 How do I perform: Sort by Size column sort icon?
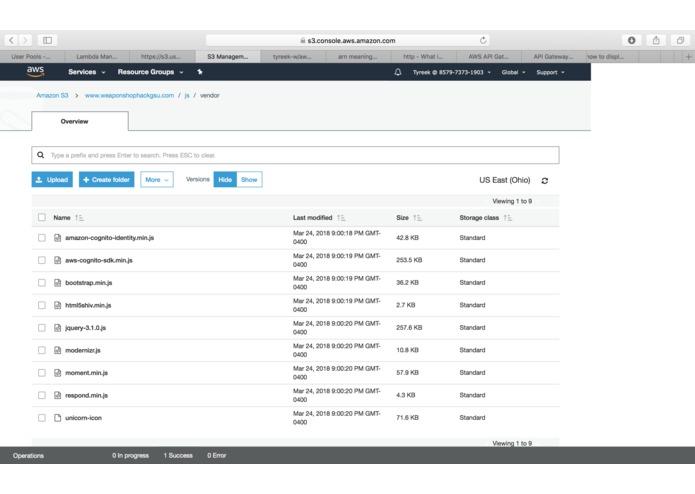pyautogui.click(x=417, y=218)
